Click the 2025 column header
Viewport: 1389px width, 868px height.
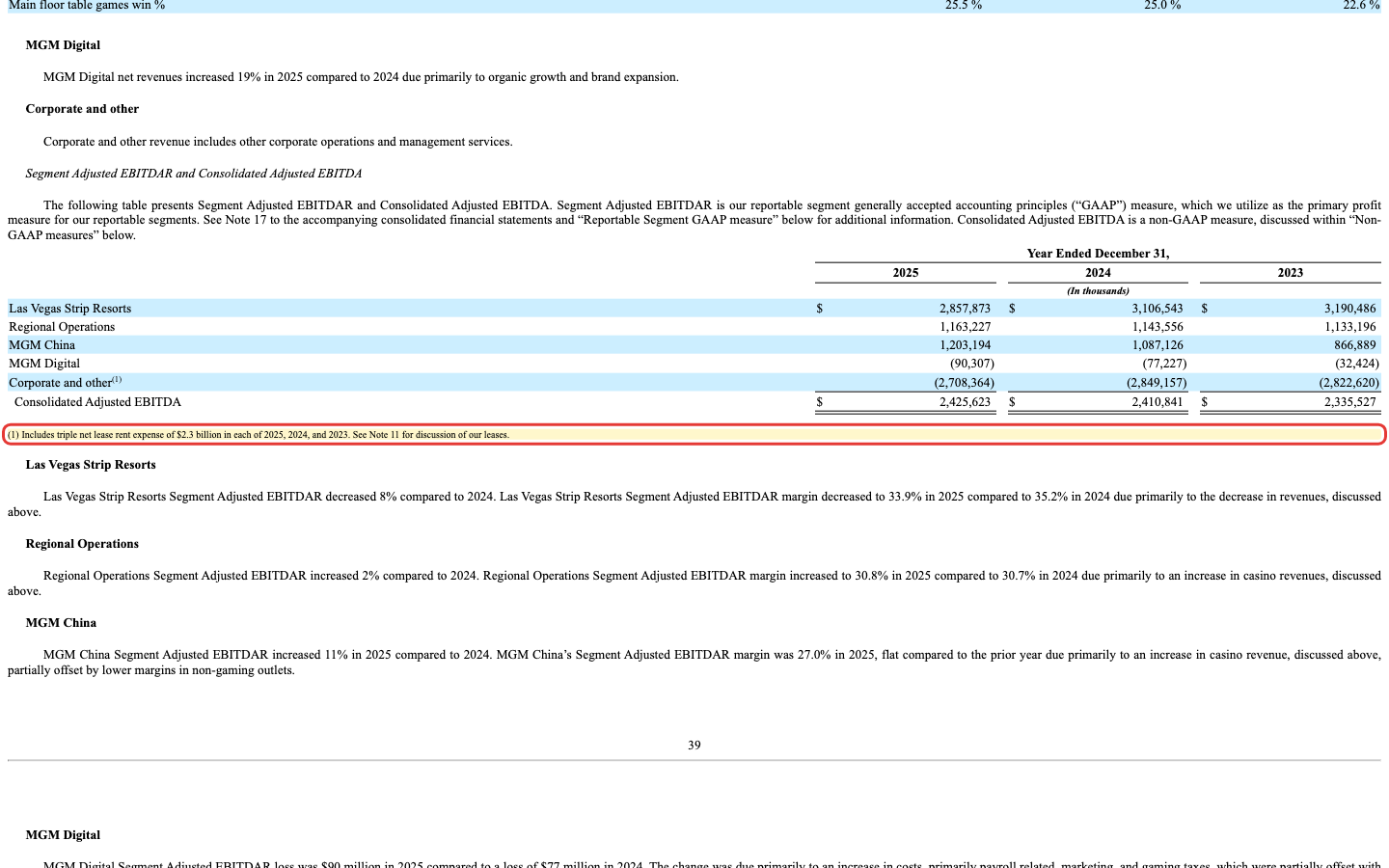tap(906, 273)
